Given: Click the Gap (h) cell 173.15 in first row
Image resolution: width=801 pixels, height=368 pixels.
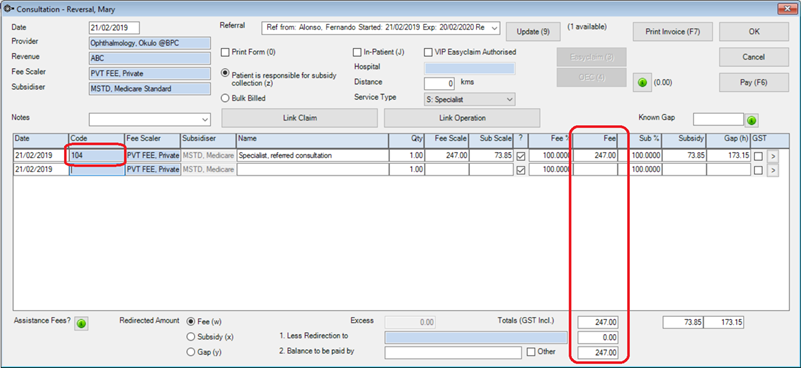Looking at the screenshot, I should [x=728, y=155].
